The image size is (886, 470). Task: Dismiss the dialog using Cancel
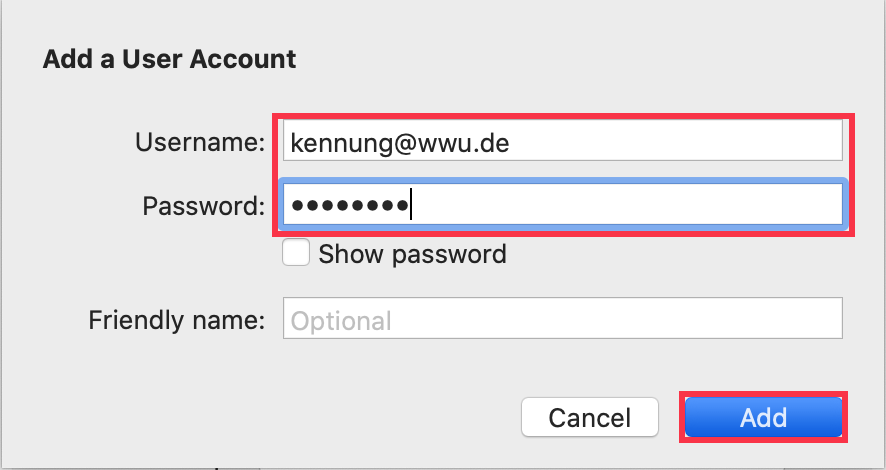pyautogui.click(x=590, y=417)
